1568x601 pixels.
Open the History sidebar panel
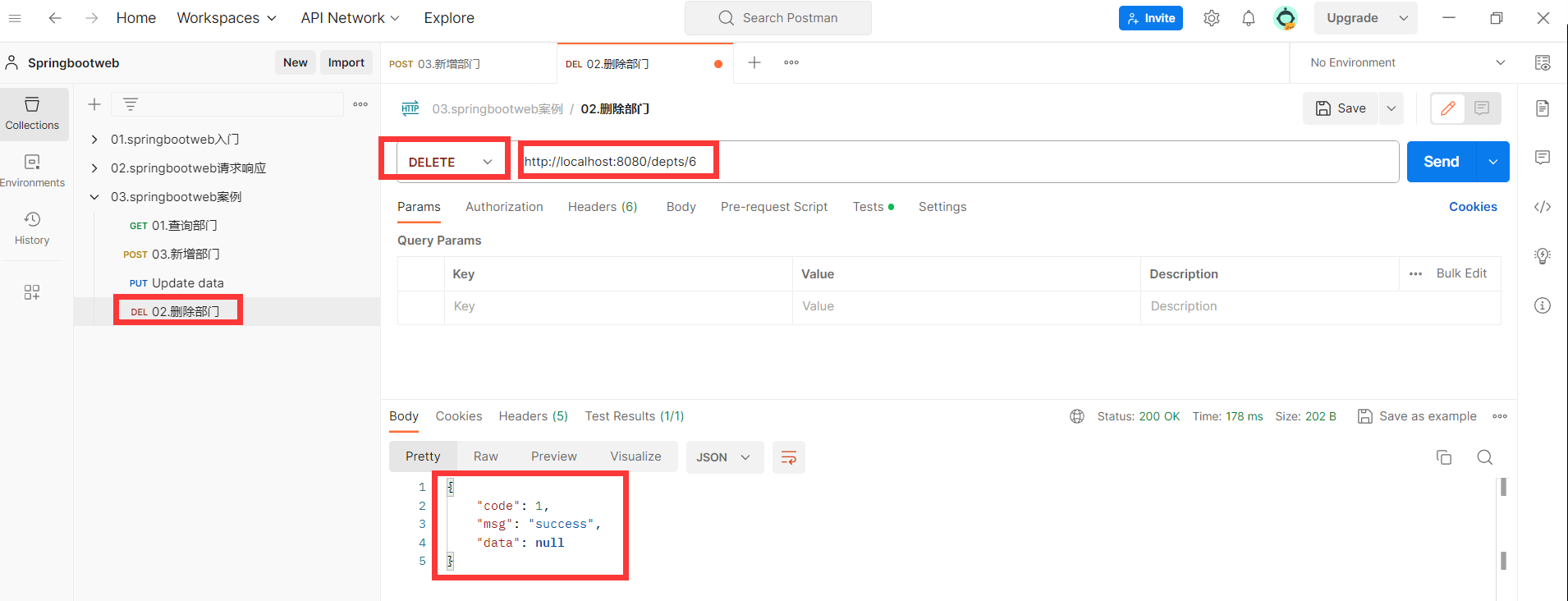point(32,228)
